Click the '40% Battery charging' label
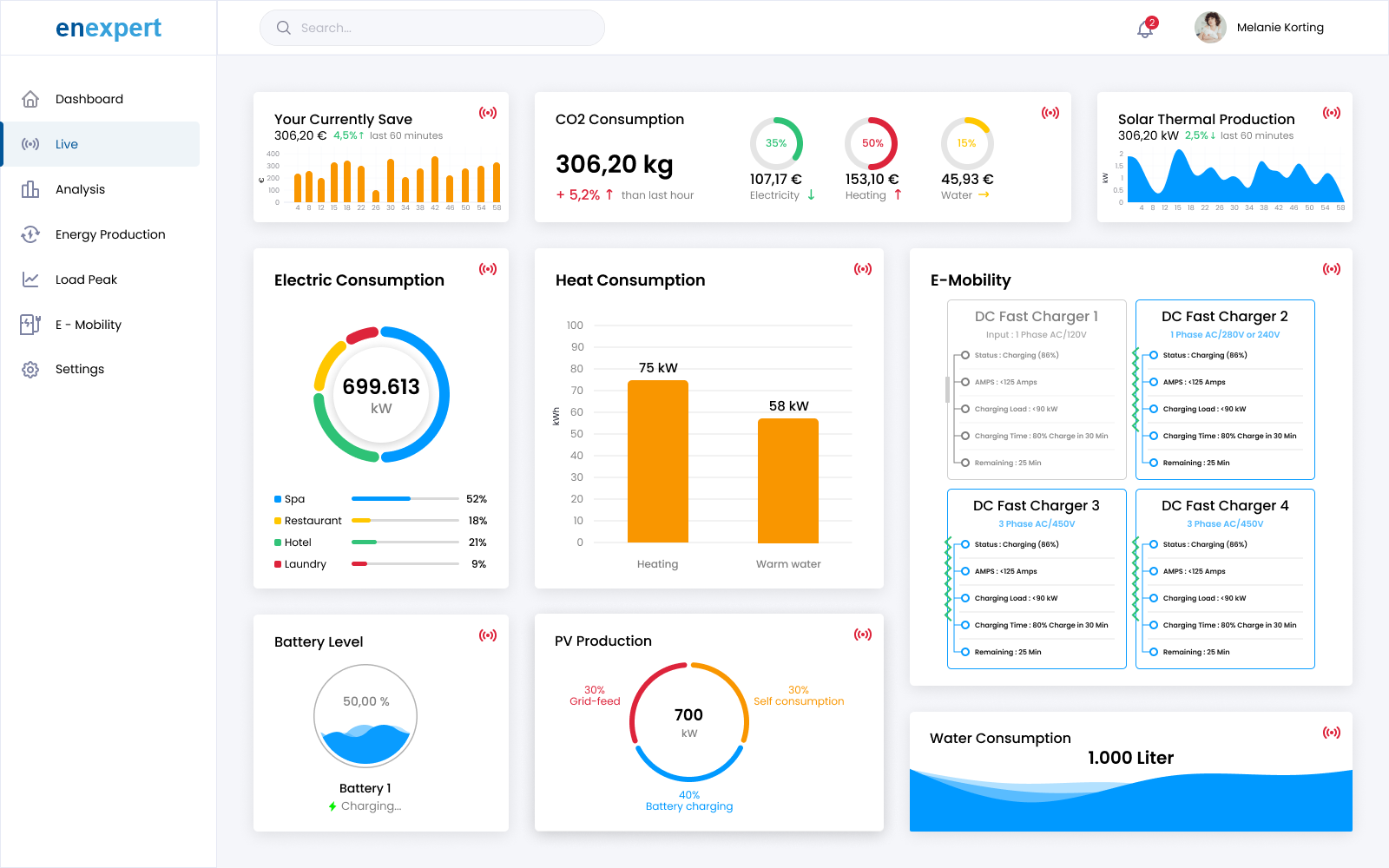The image size is (1389, 868). point(689,800)
